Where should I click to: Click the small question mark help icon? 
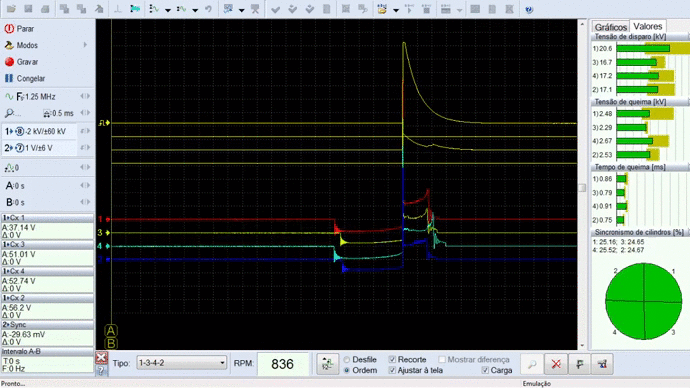pyautogui.click(x=101, y=370)
